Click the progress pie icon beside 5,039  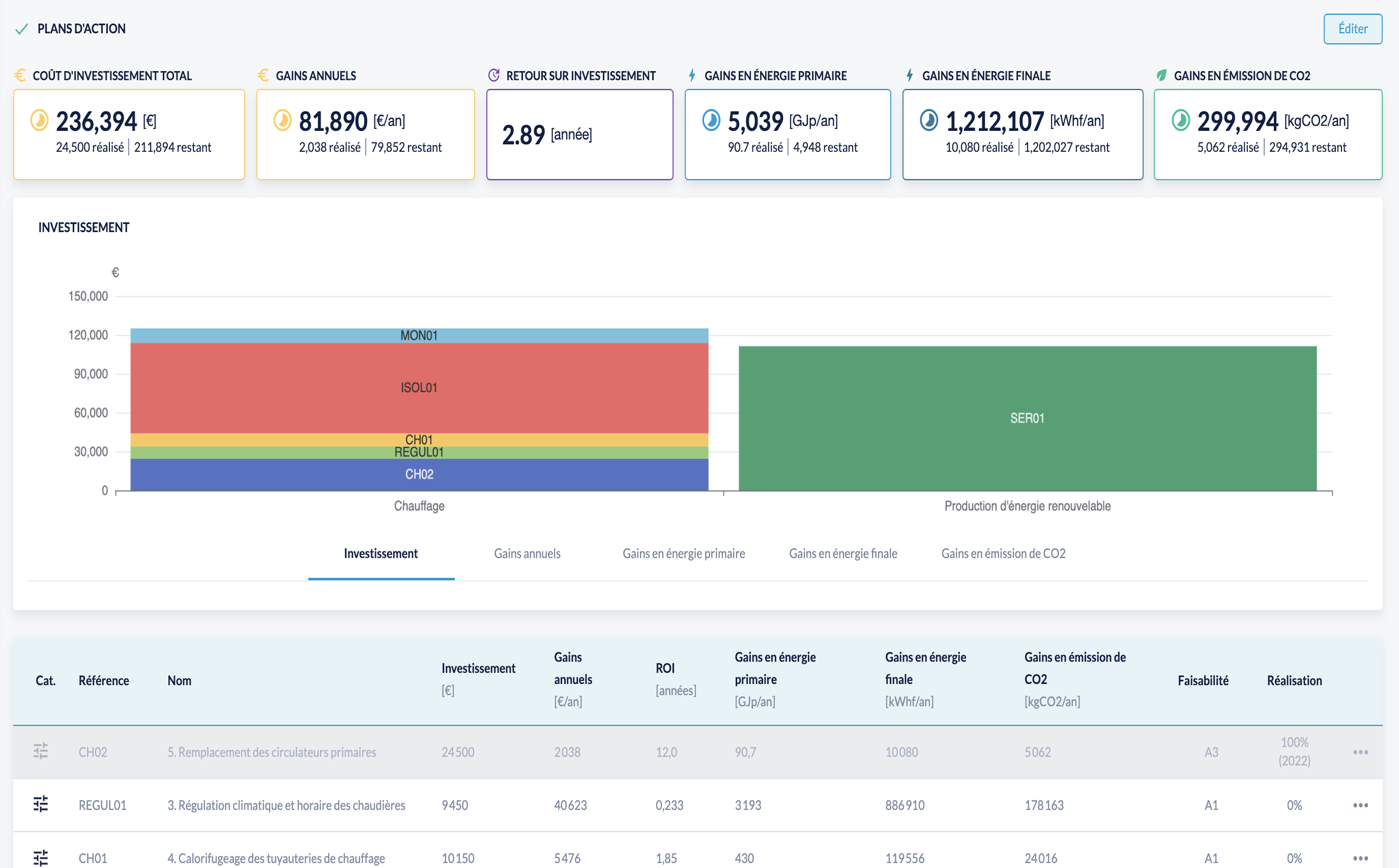[712, 121]
